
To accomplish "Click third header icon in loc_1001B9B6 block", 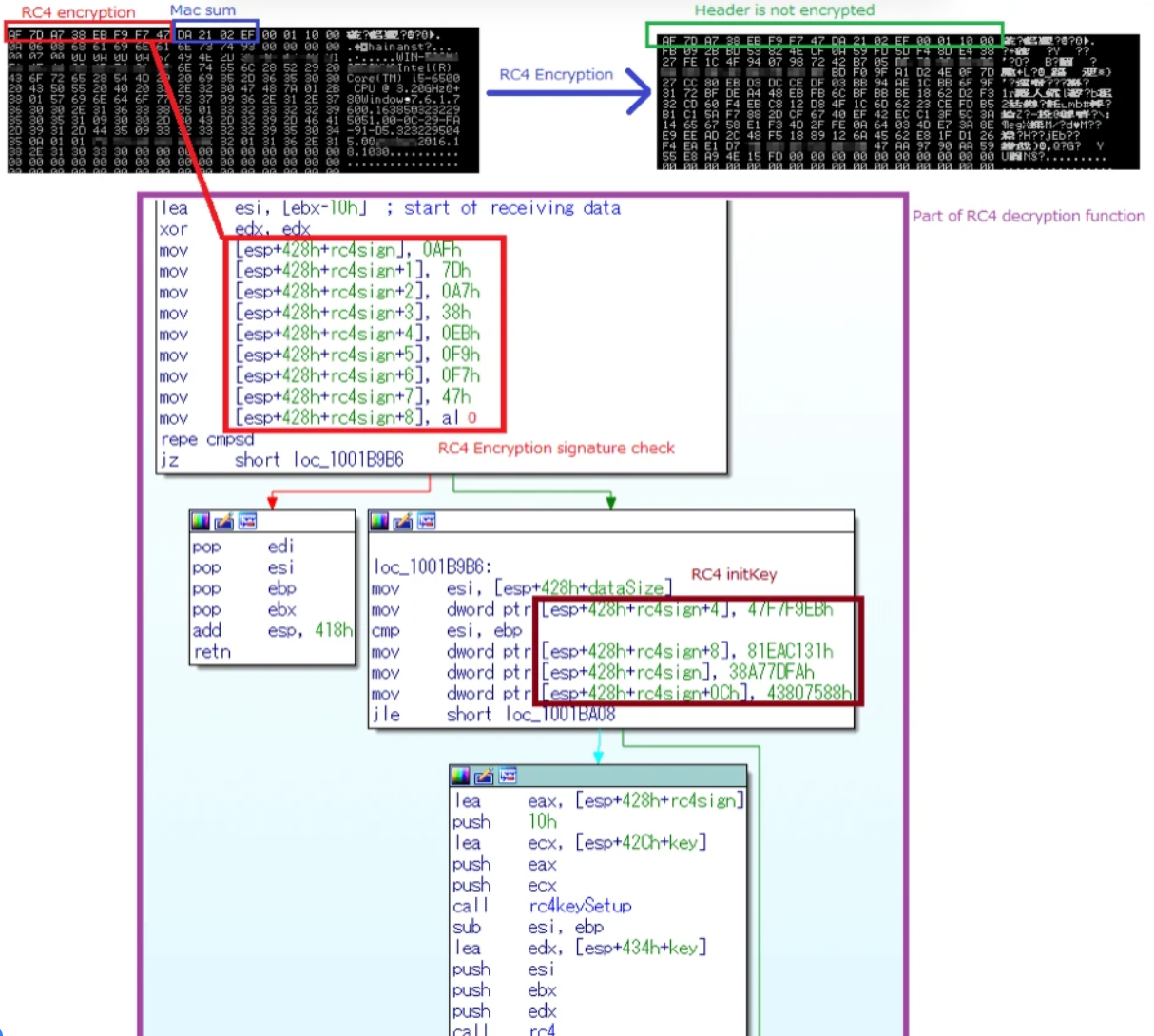I will [426, 521].
